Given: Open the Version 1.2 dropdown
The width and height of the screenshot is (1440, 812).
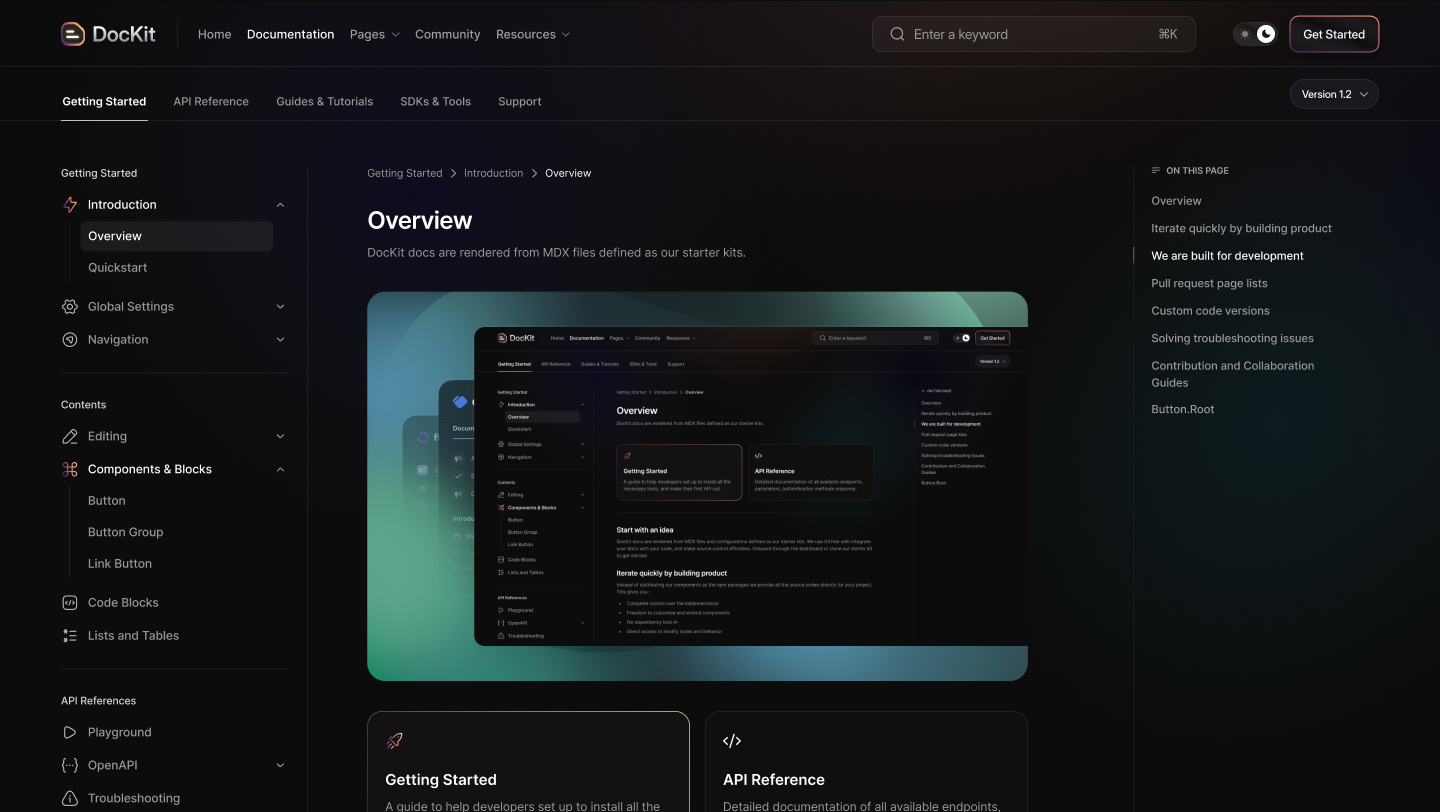Looking at the screenshot, I should 1334,93.
